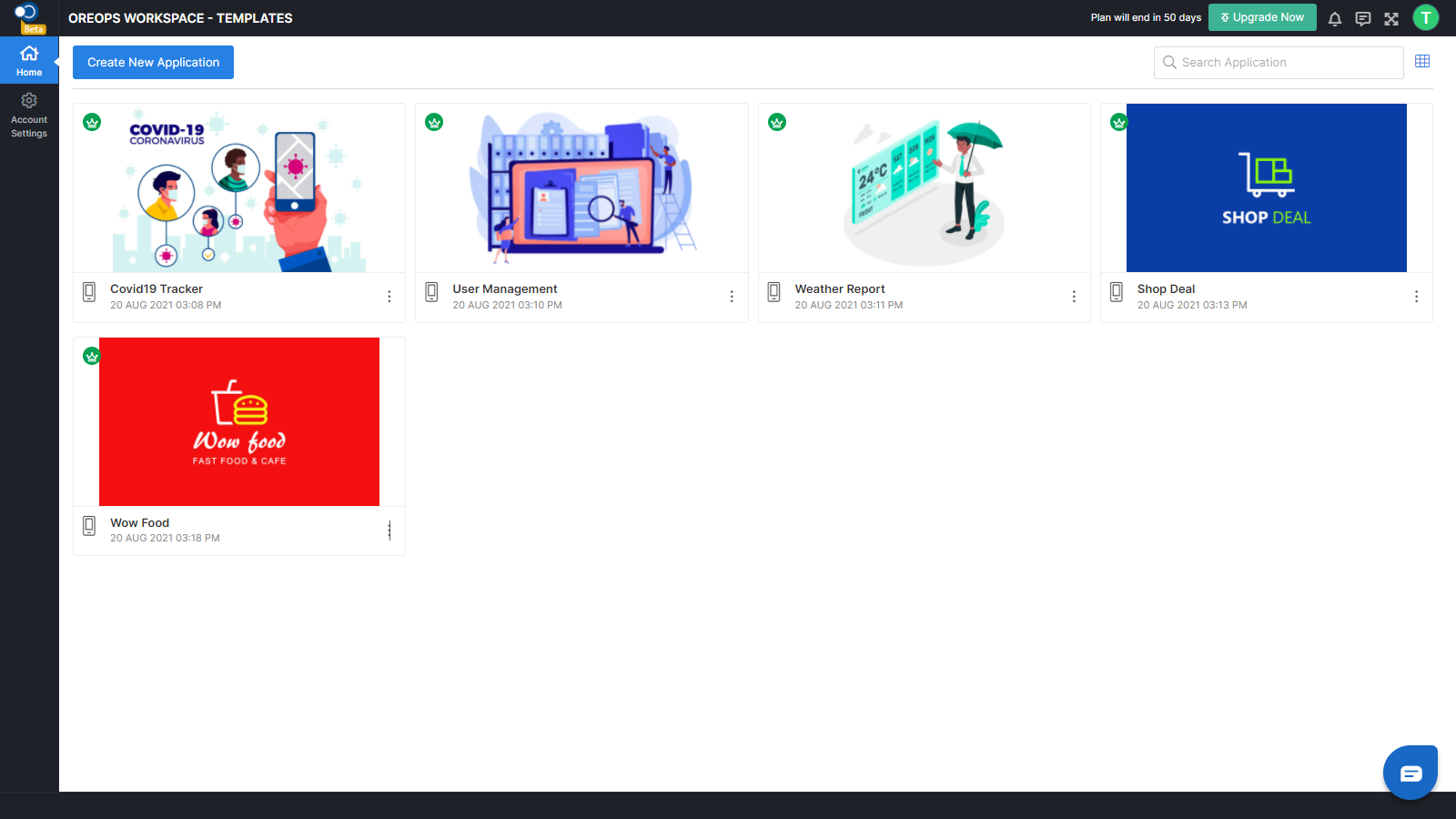This screenshot has width=1456, height=819.
Task: Open the Wow Food kebab menu
Action: [x=389, y=531]
